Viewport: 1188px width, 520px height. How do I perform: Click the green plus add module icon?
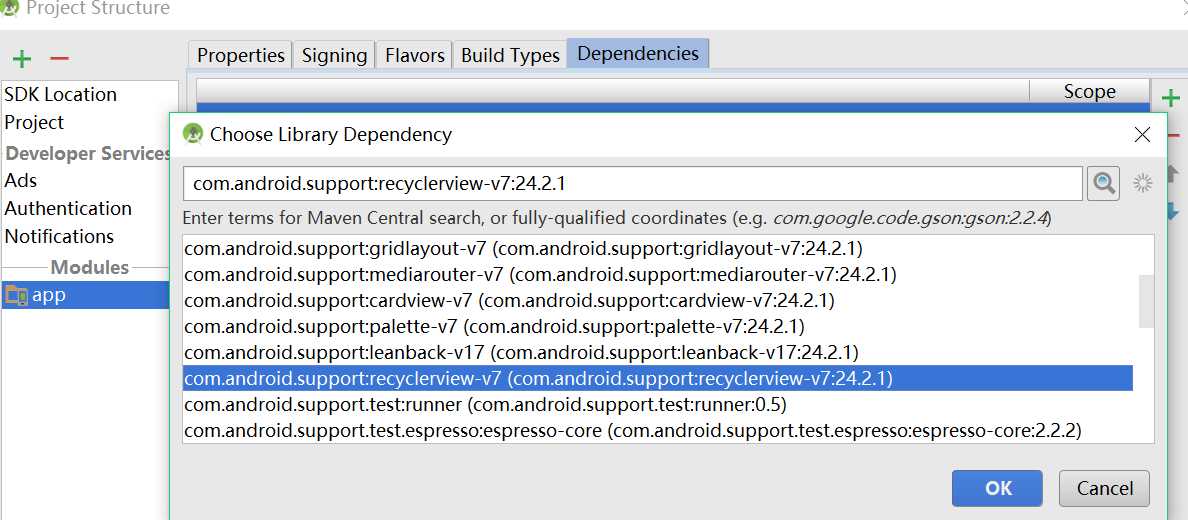(22, 58)
